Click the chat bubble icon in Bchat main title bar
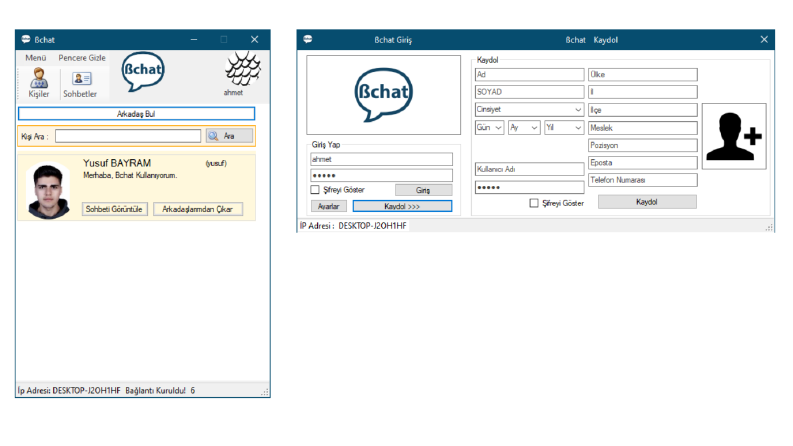Viewport: 793px width, 446px height. (x=26, y=39)
